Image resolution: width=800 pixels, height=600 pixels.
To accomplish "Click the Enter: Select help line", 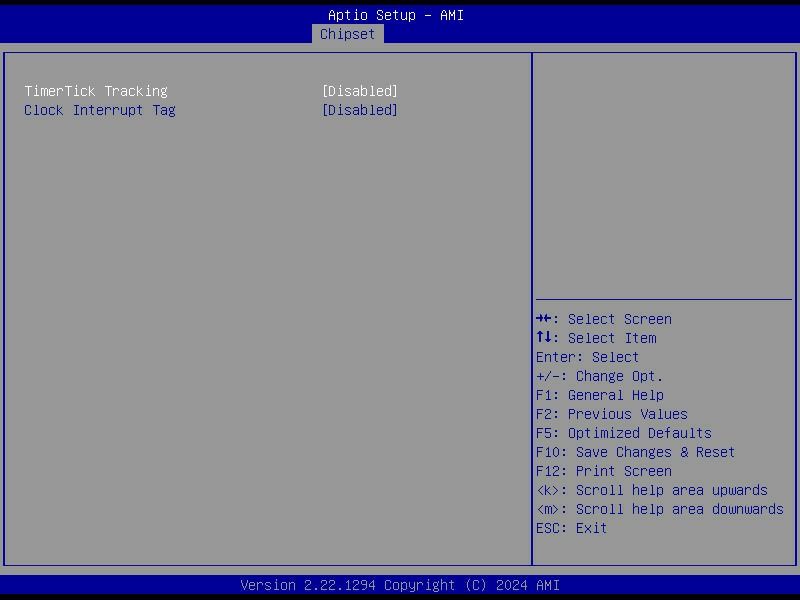I will (x=587, y=357).
